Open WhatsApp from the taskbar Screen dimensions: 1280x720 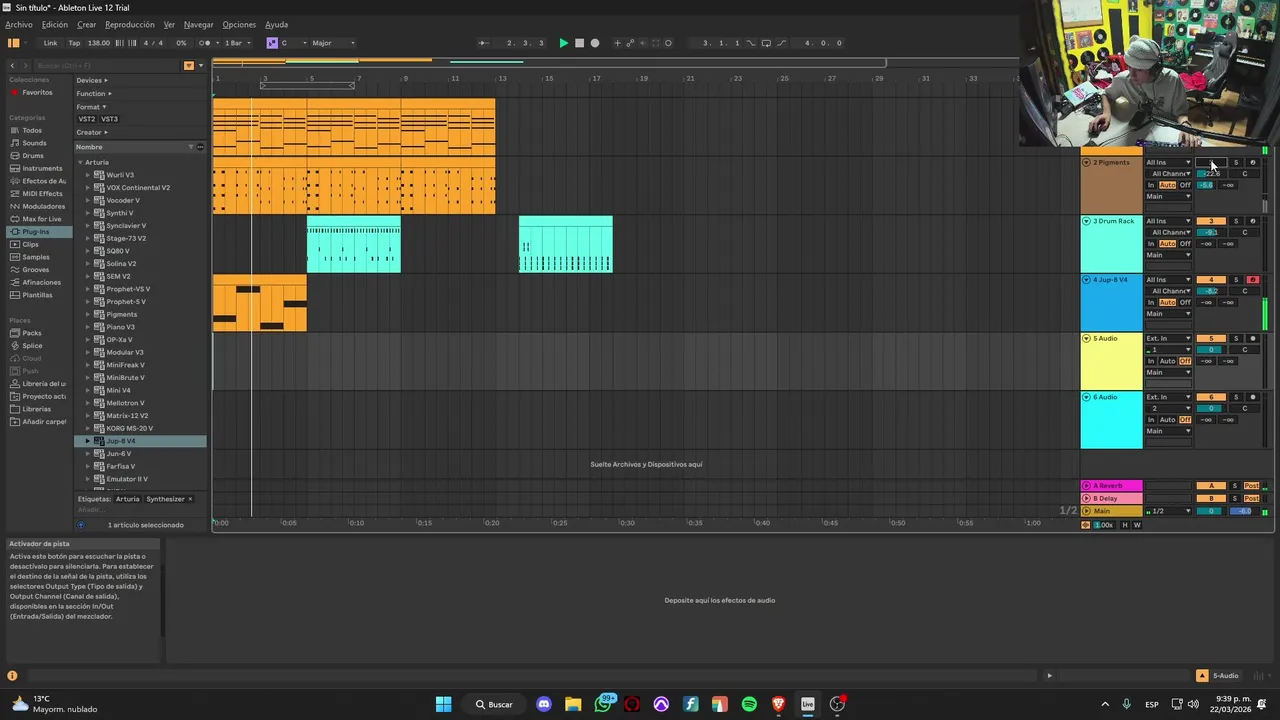pyautogui.click(x=603, y=704)
